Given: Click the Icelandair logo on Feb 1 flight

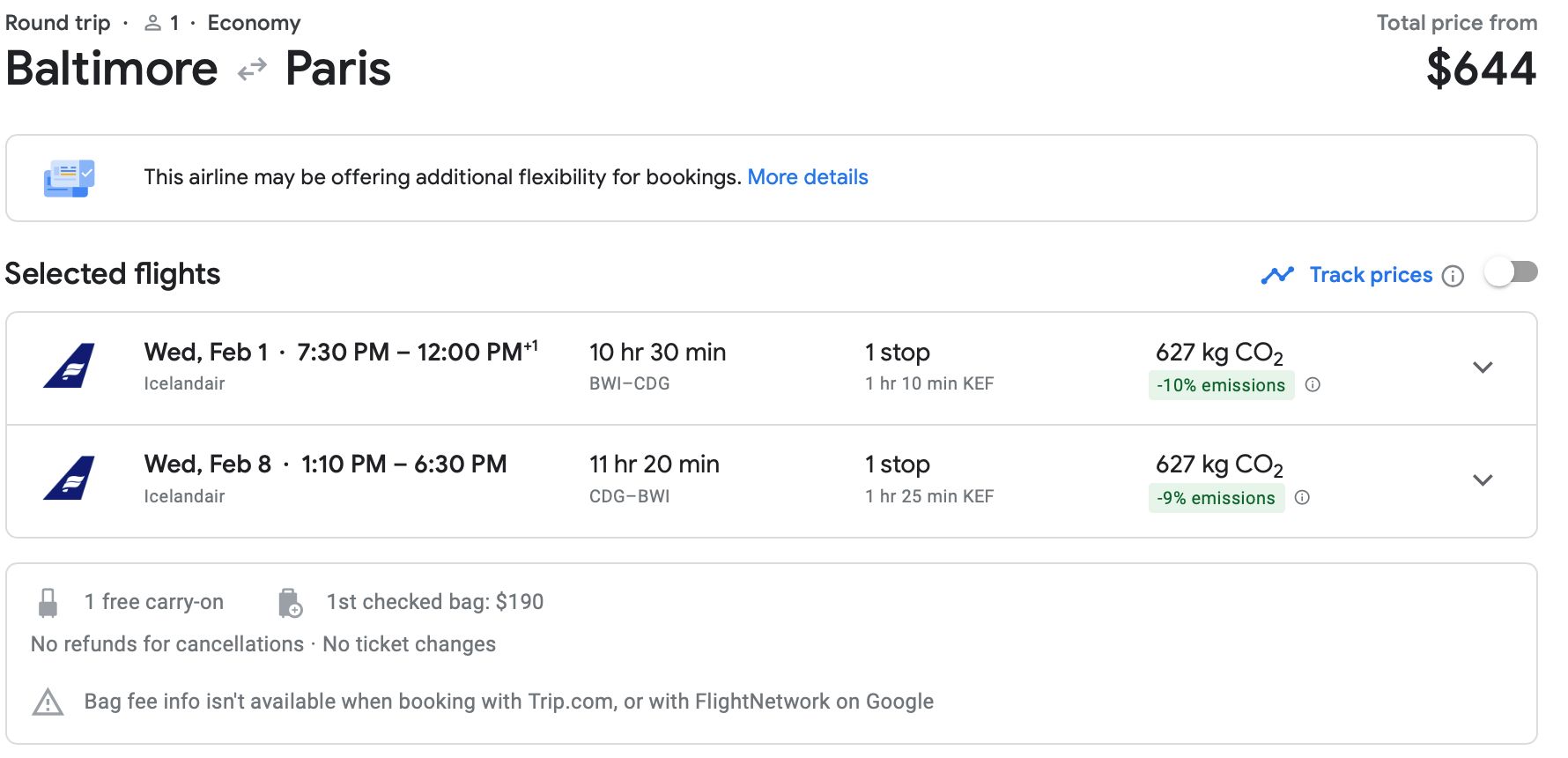Looking at the screenshot, I should coord(69,366).
